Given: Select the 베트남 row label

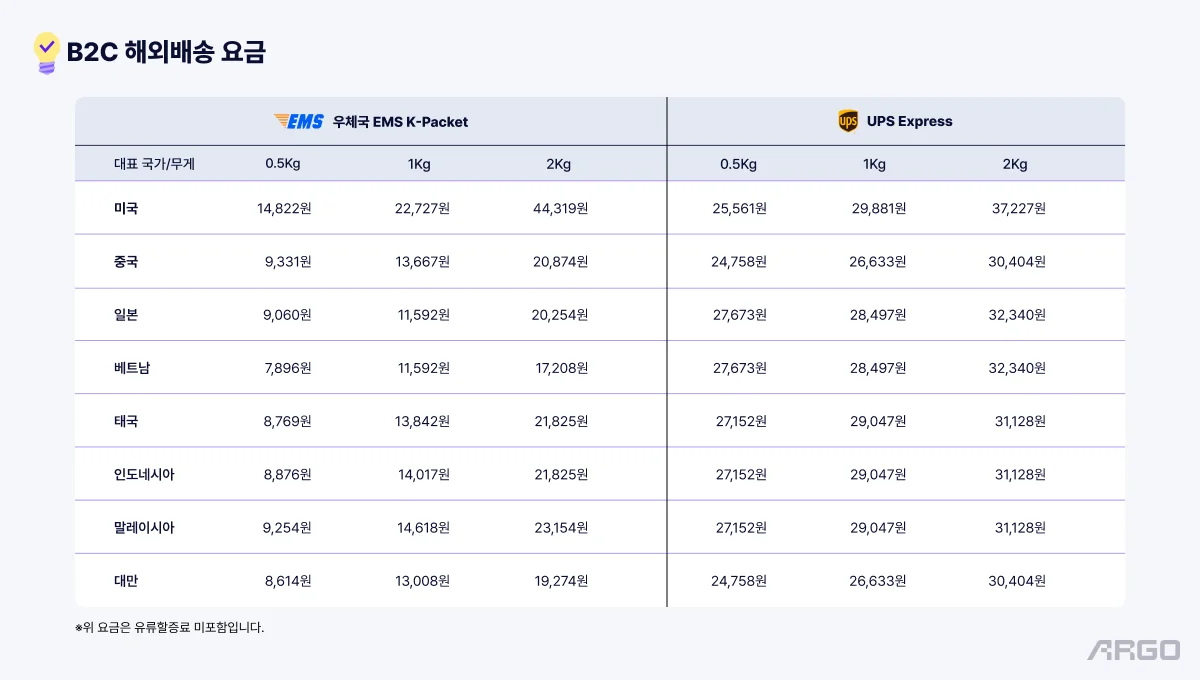Looking at the screenshot, I should point(132,368).
